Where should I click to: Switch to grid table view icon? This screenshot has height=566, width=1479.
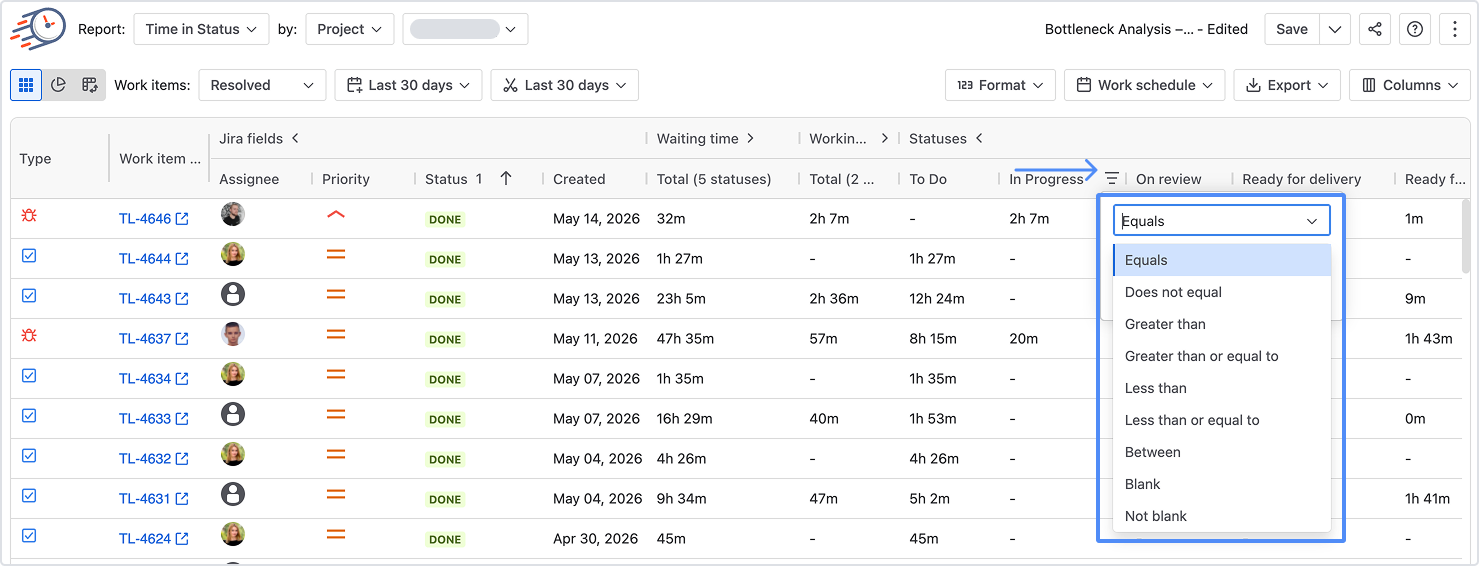26,85
